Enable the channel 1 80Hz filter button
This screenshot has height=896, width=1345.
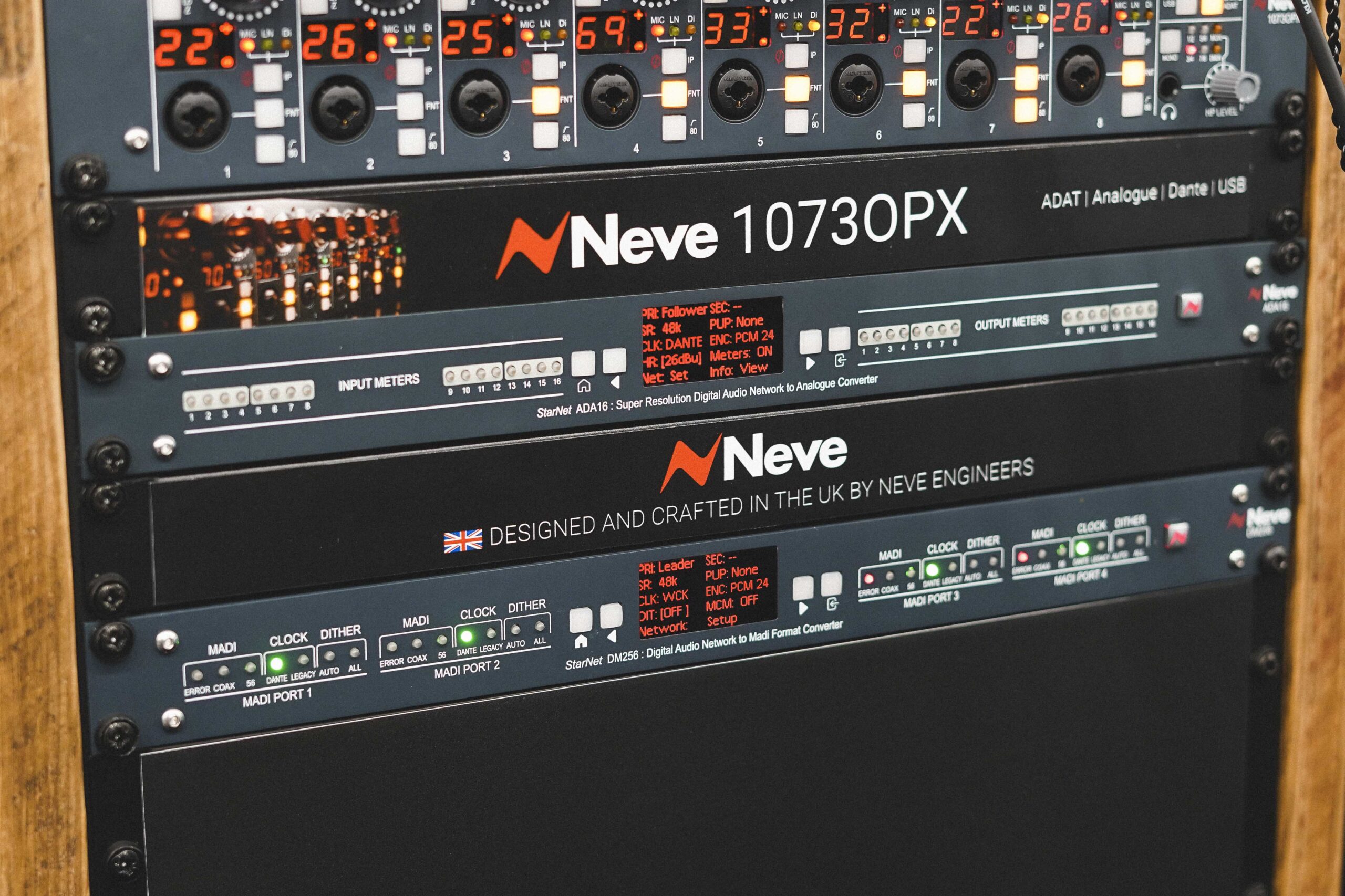click(x=270, y=149)
